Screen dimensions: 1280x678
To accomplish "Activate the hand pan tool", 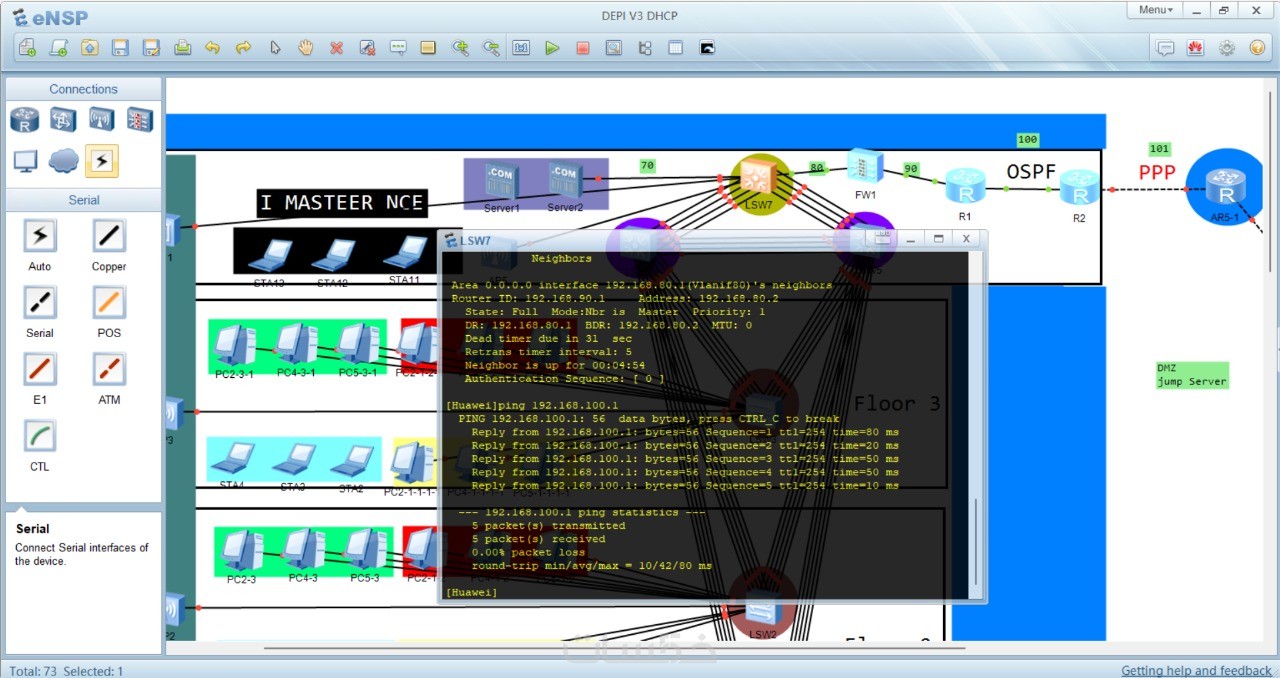I will tap(306, 47).
